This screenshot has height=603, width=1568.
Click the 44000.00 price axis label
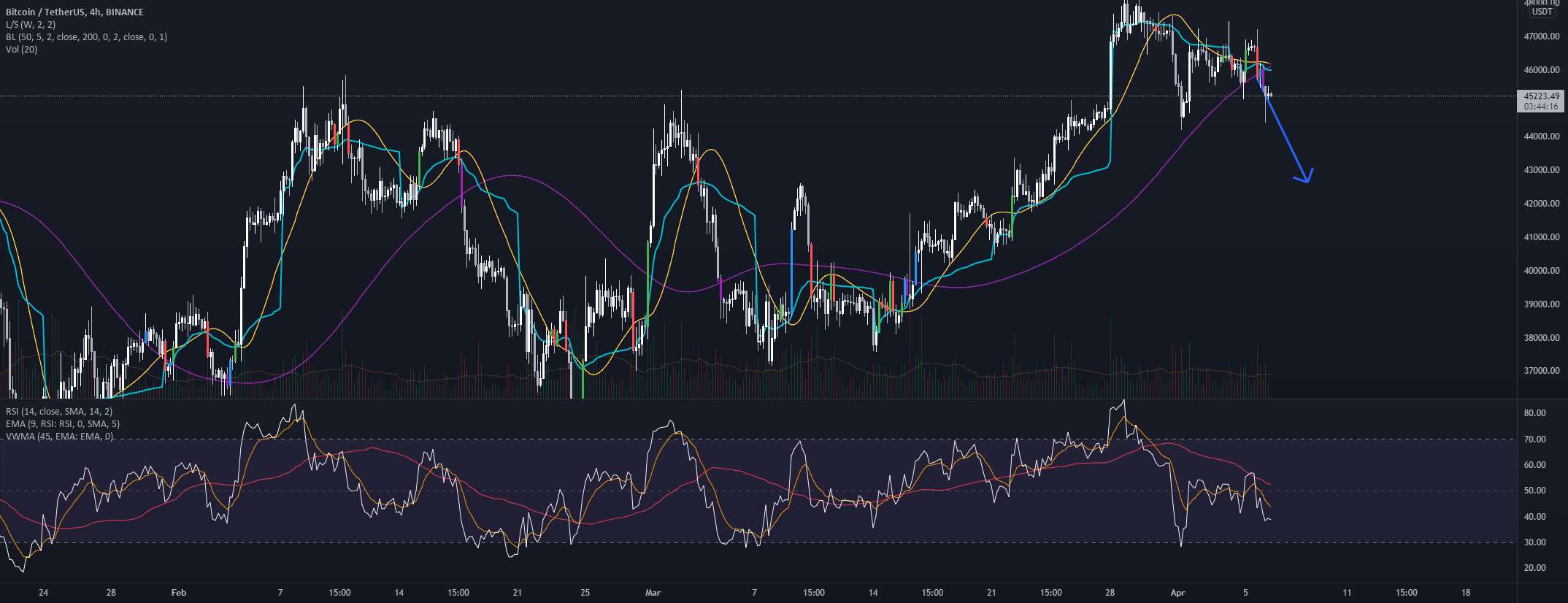click(x=1542, y=137)
